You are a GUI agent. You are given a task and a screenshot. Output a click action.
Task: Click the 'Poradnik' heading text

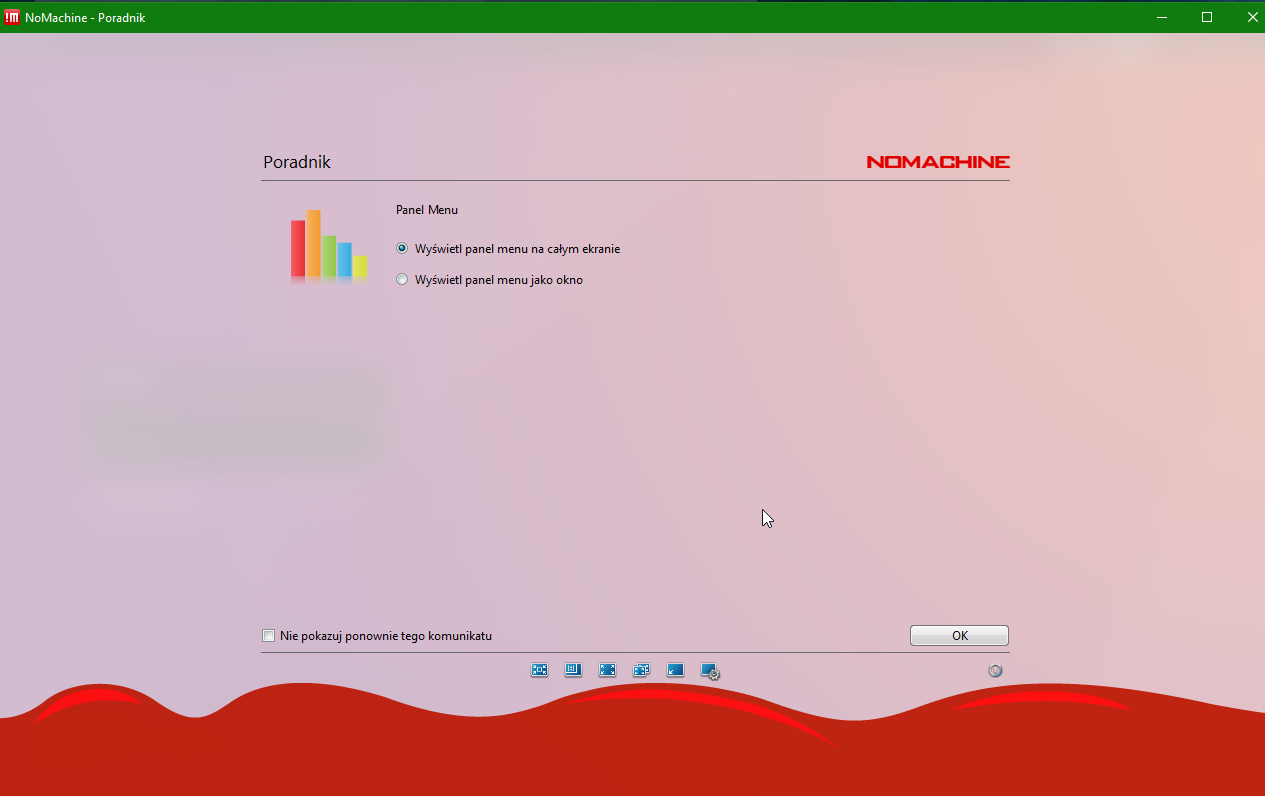[x=297, y=162]
